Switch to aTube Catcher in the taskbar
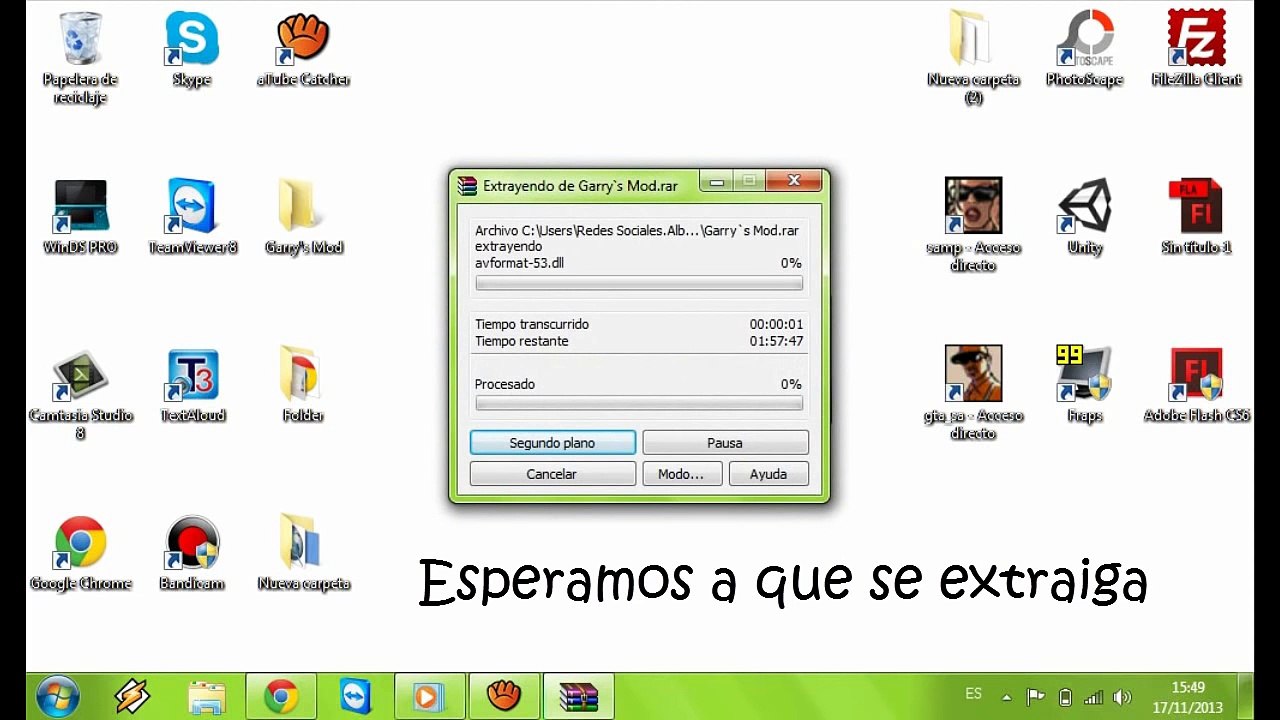1280x720 pixels. tap(504, 696)
